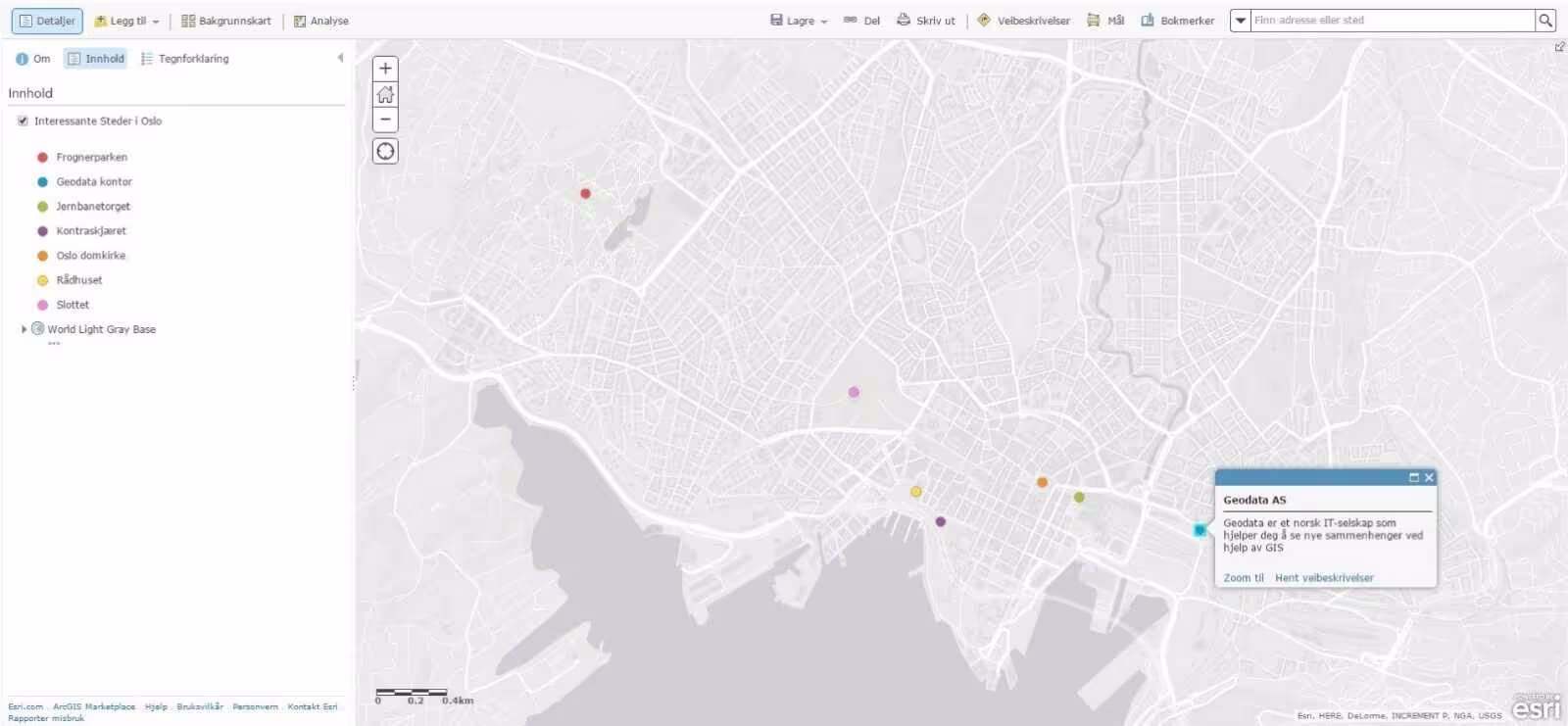
Task: Click the Frognerparken red legend dot
Action: point(42,157)
